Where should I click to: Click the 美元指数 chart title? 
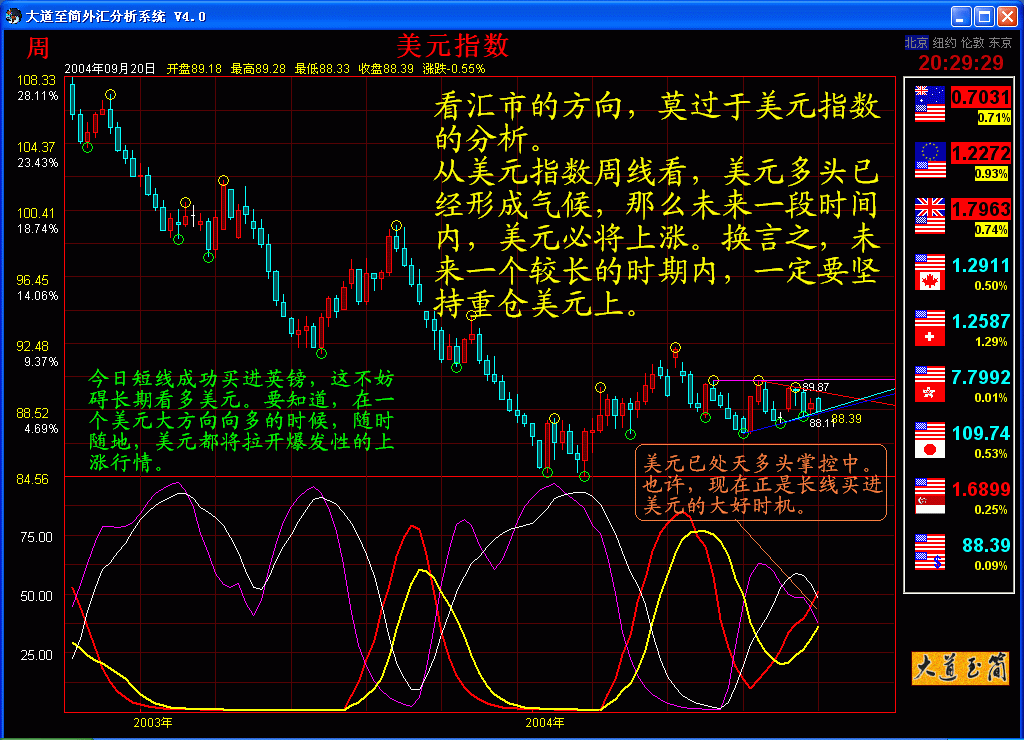click(x=452, y=46)
